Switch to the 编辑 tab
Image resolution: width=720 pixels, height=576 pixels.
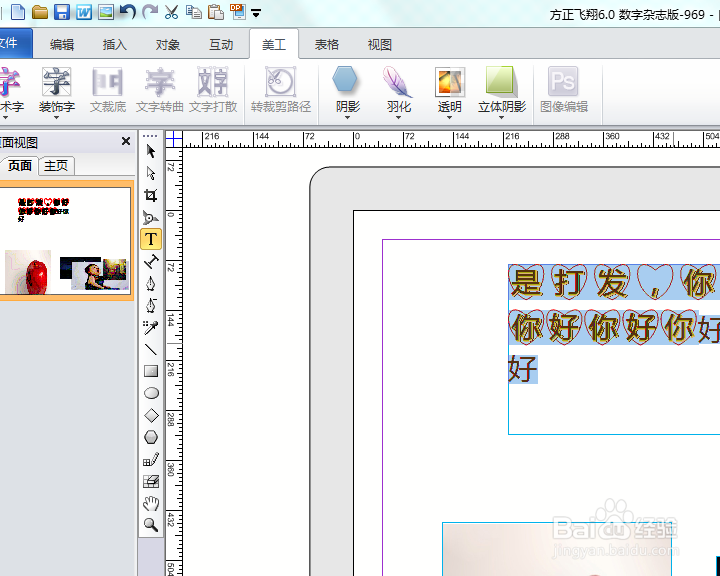tap(62, 45)
